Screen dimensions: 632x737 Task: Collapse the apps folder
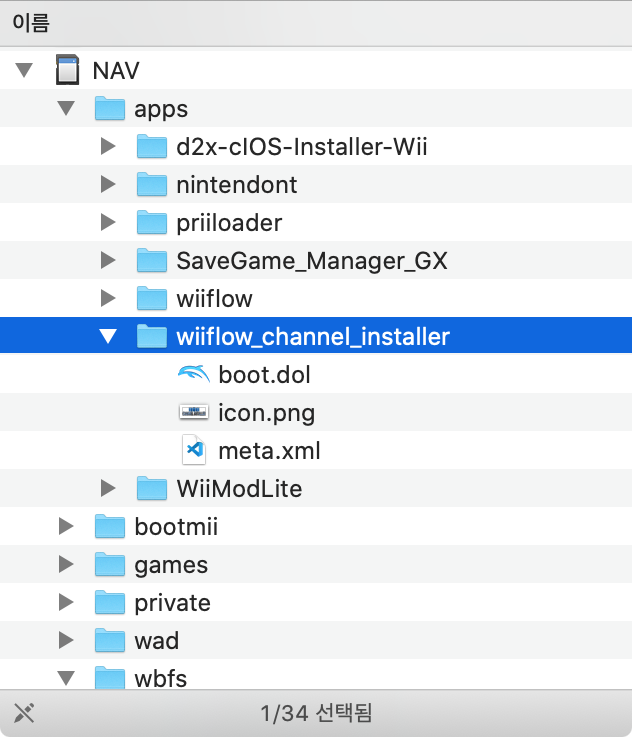point(66,108)
